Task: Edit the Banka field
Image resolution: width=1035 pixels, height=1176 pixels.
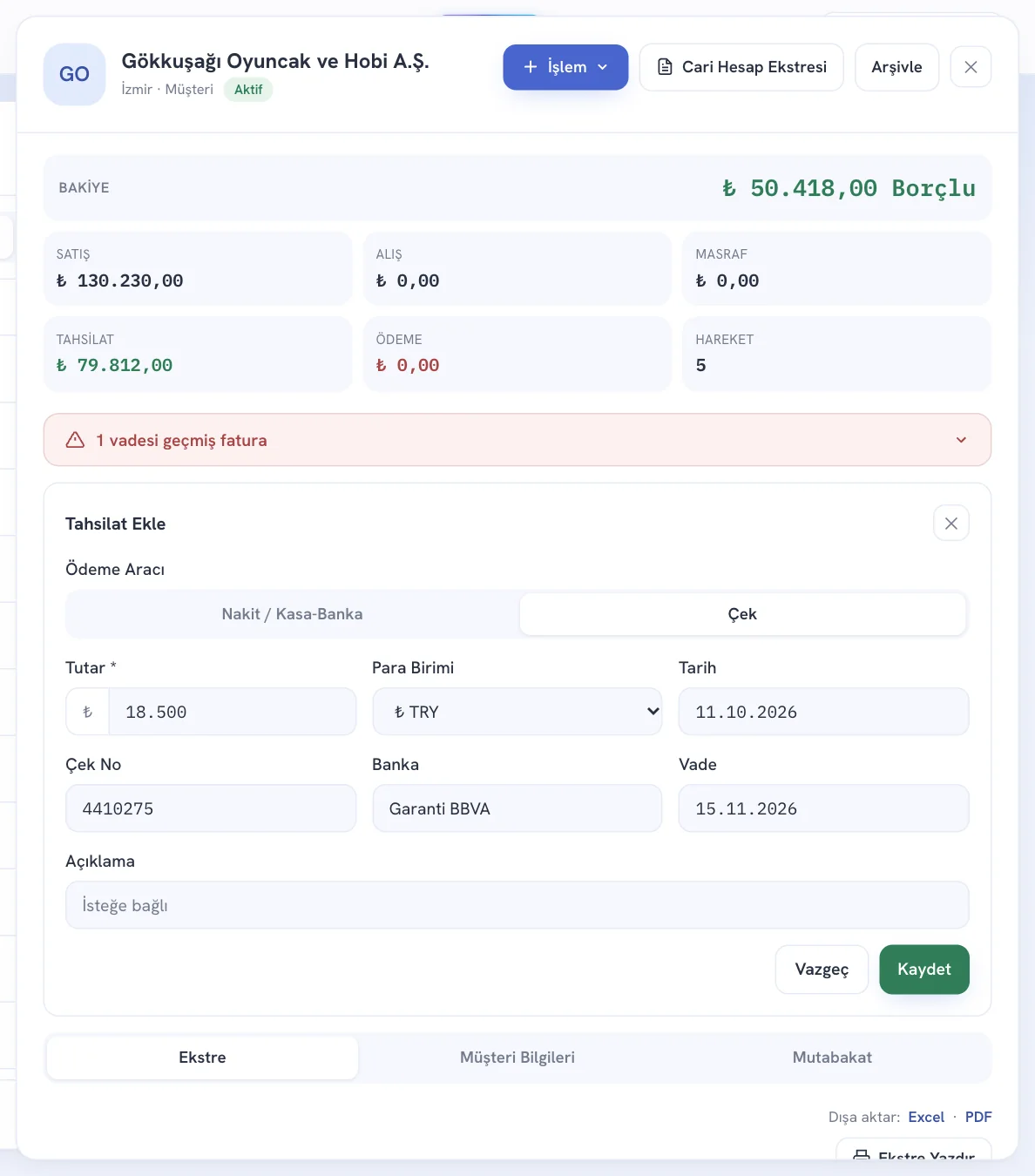Action: (517, 808)
